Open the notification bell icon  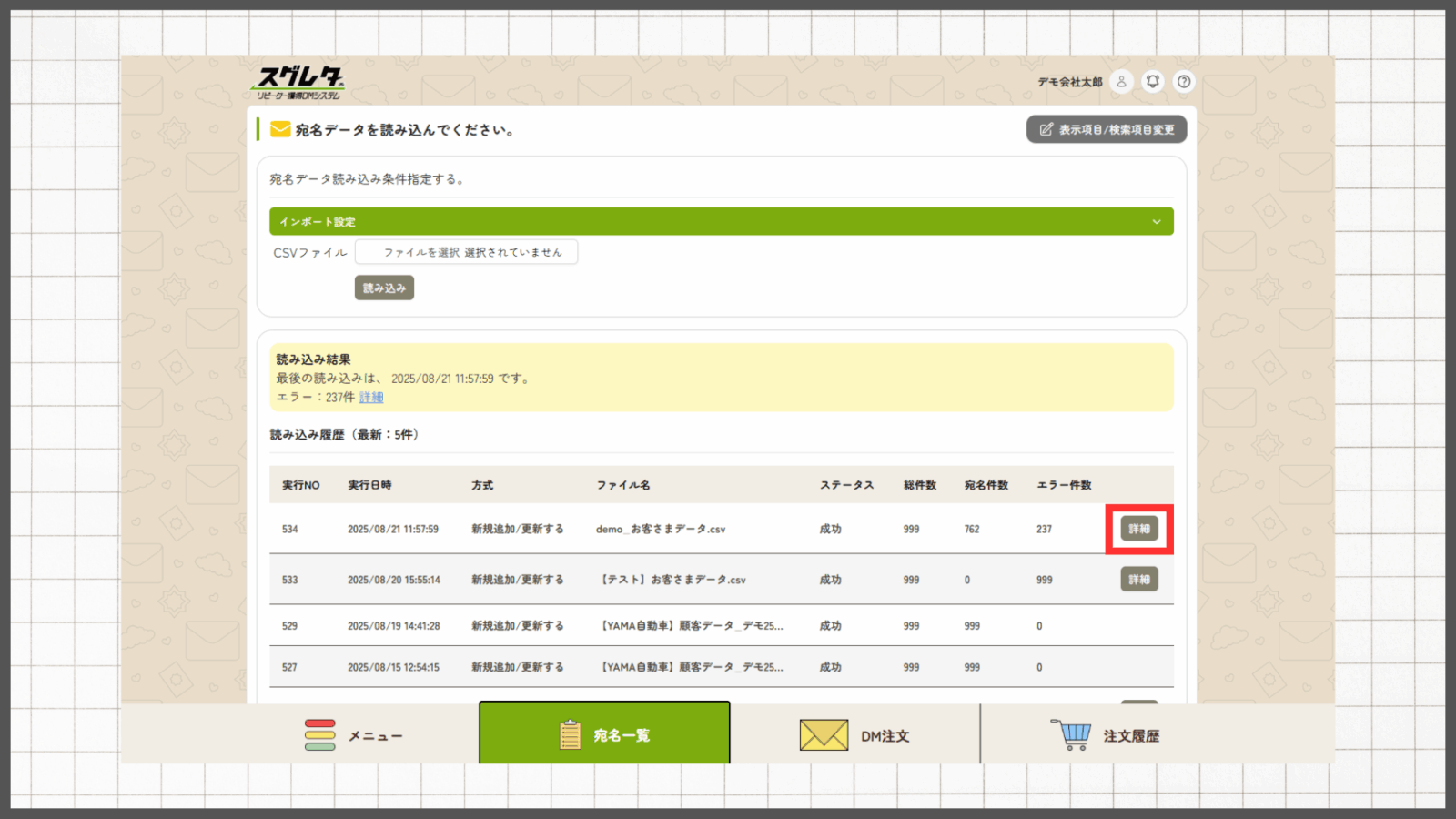tap(1152, 82)
